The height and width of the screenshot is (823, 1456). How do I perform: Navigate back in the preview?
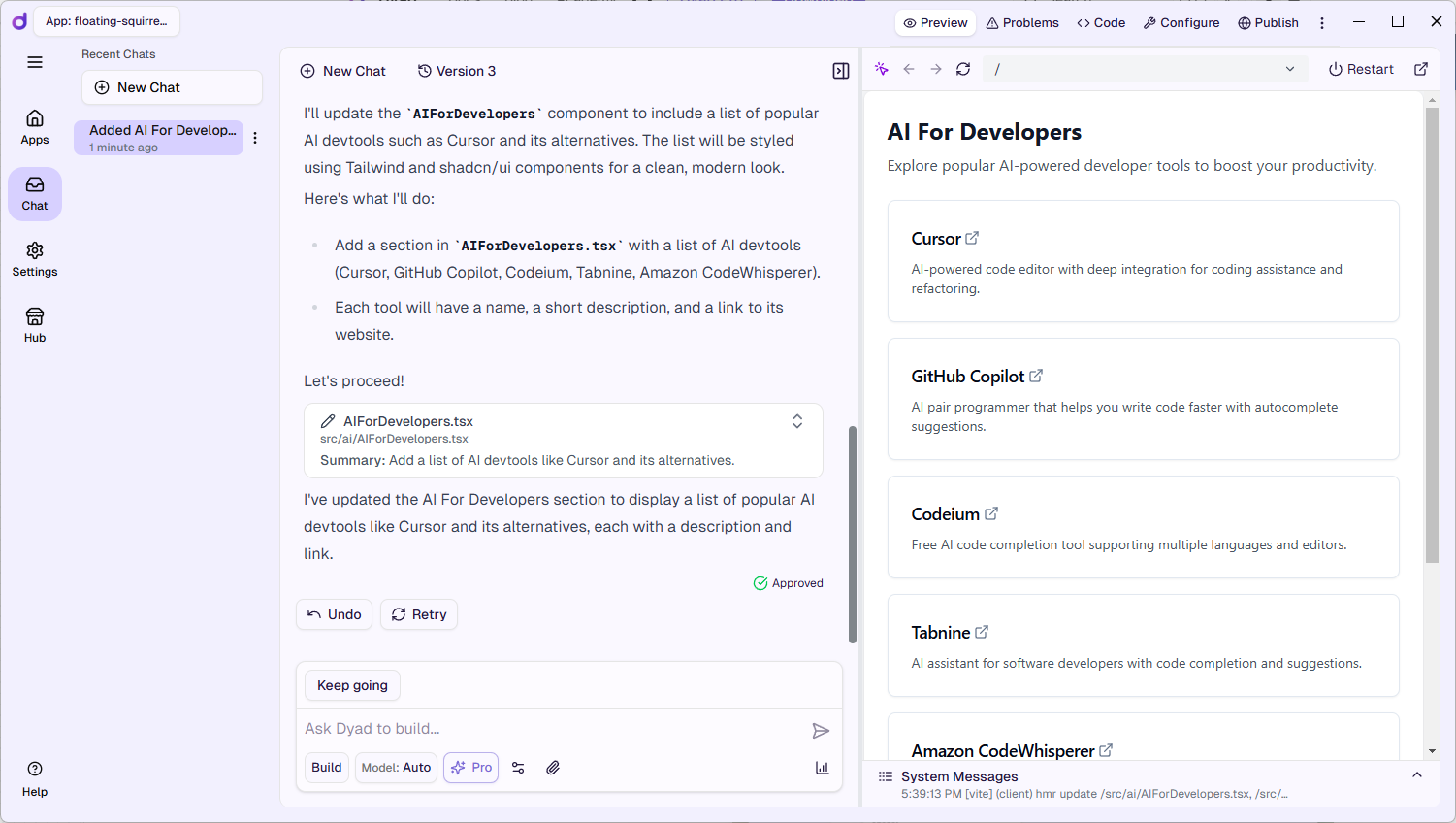point(909,69)
